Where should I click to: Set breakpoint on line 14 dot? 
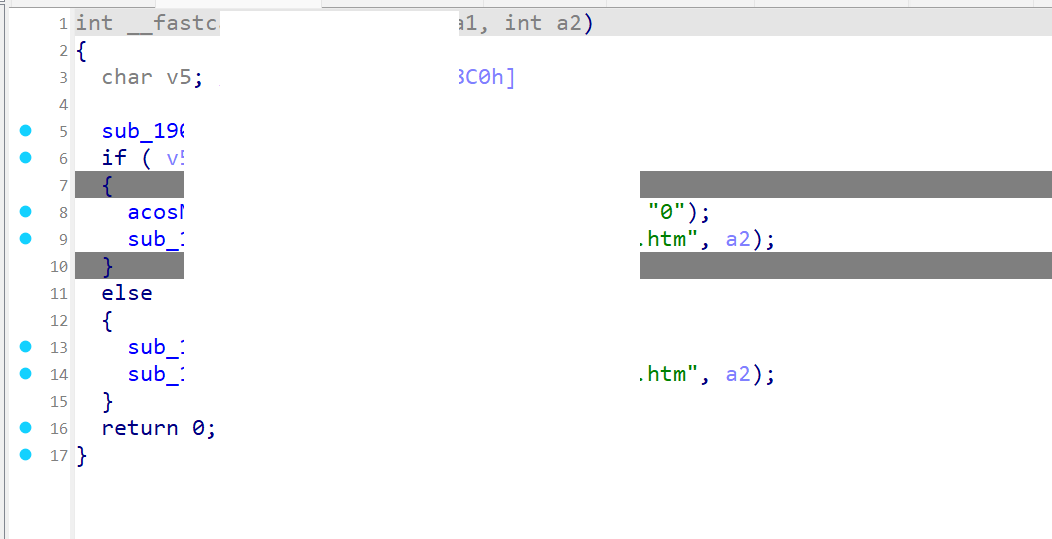pos(26,373)
